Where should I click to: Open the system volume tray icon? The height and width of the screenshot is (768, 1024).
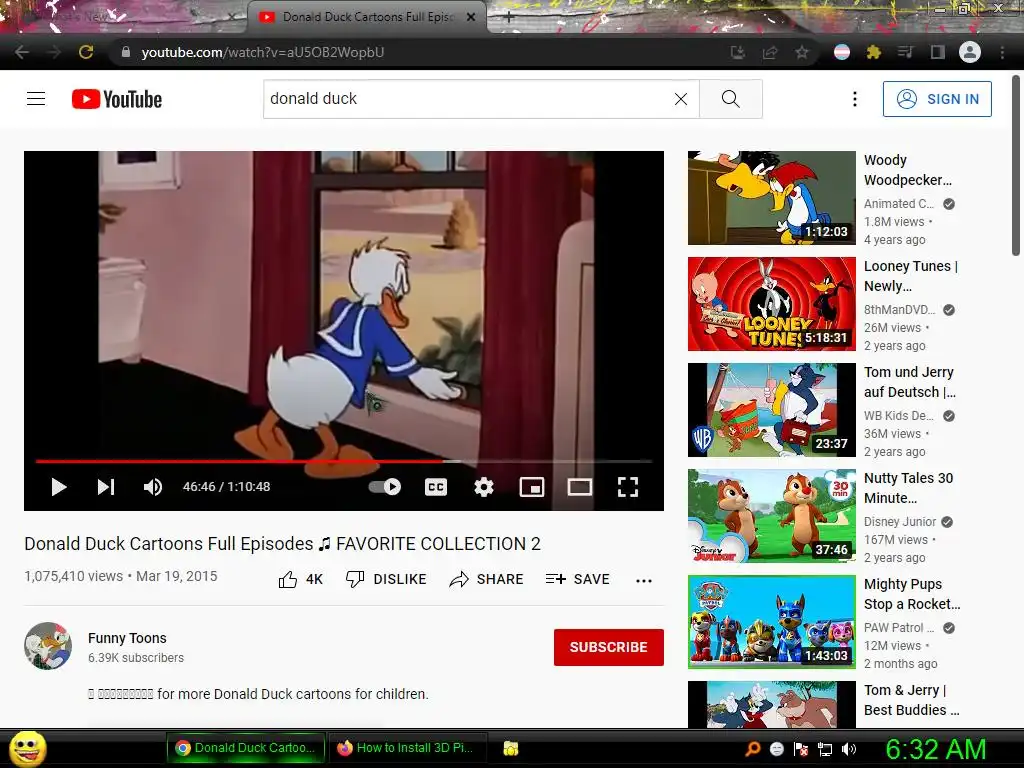click(x=849, y=749)
